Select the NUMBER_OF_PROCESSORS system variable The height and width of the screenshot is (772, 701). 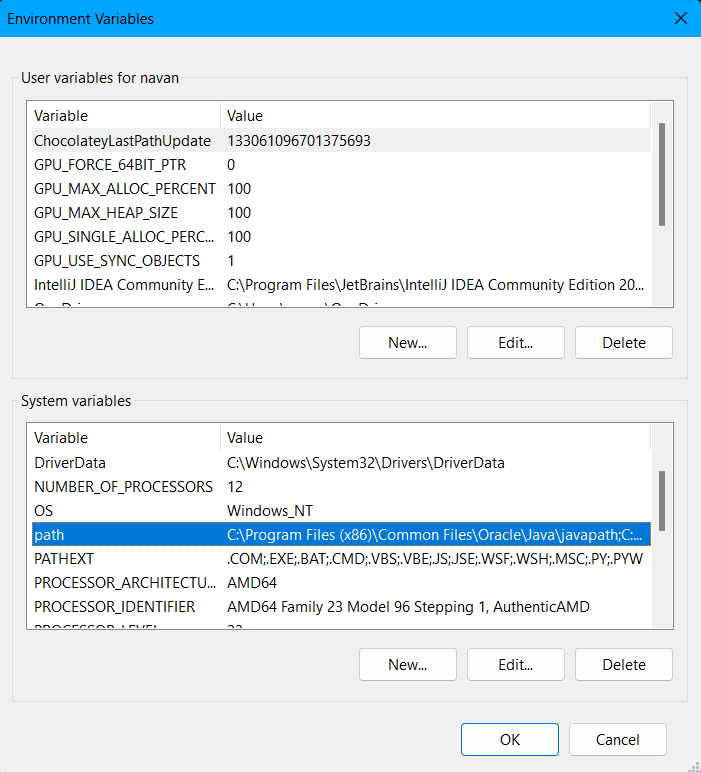[123, 487]
